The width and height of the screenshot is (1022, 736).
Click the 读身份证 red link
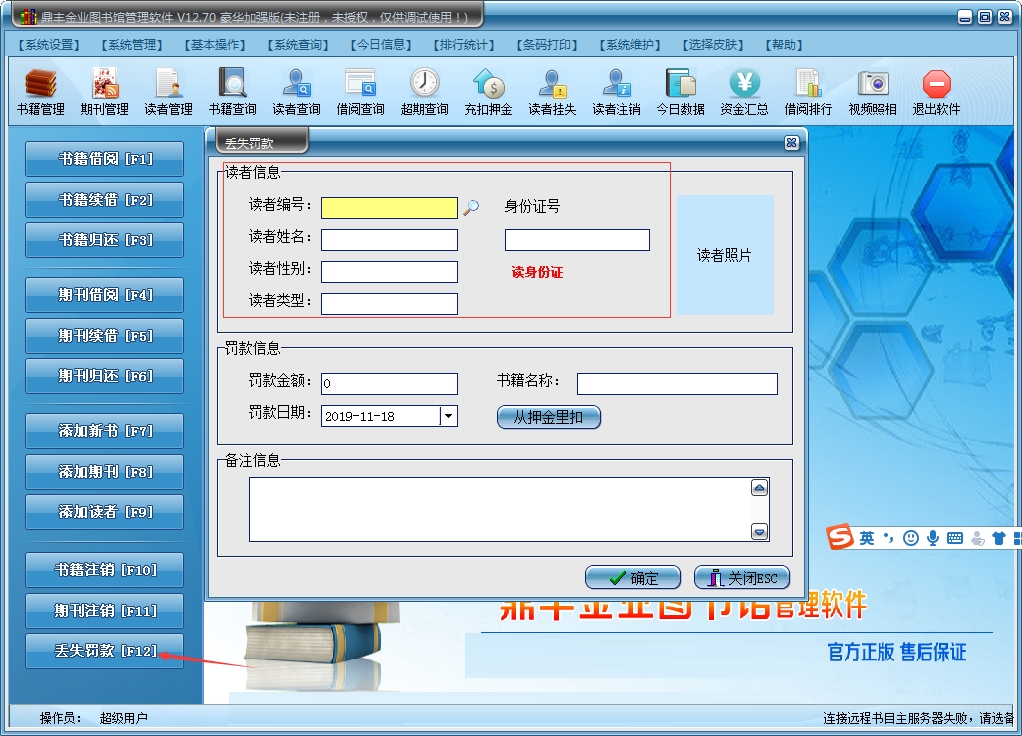(x=537, y=272)
